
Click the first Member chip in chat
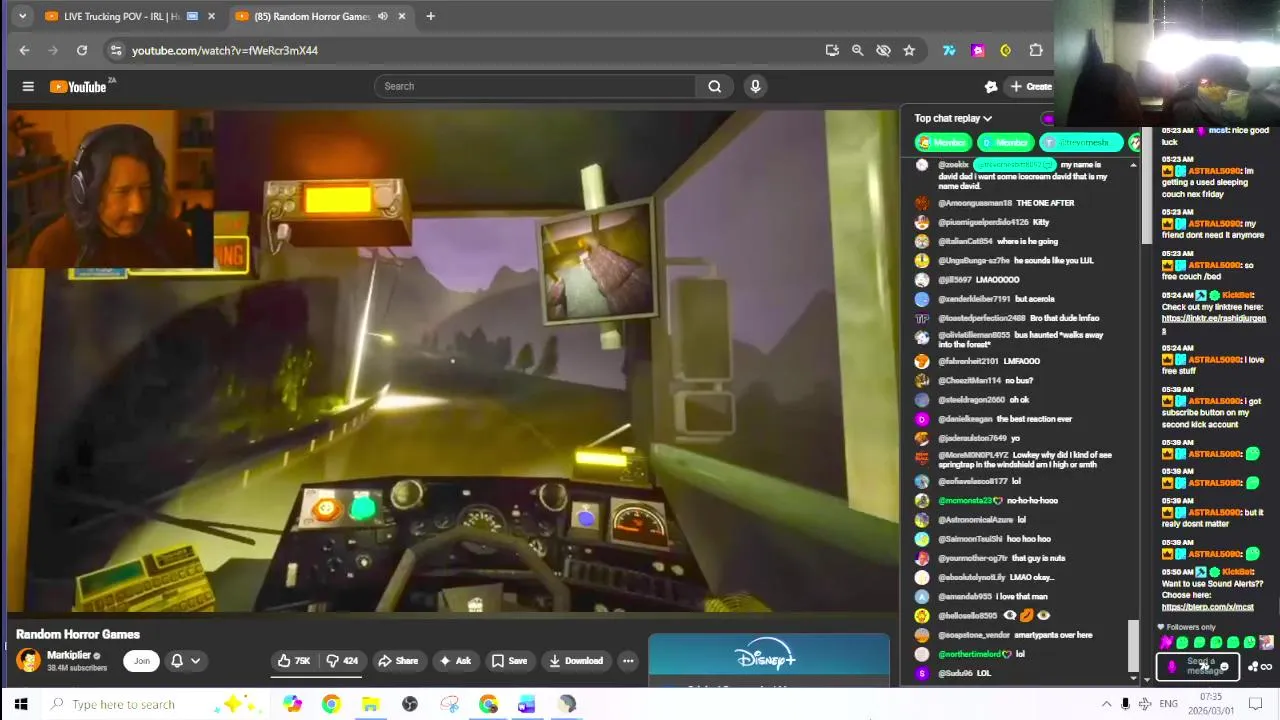[x=944, y=143]
